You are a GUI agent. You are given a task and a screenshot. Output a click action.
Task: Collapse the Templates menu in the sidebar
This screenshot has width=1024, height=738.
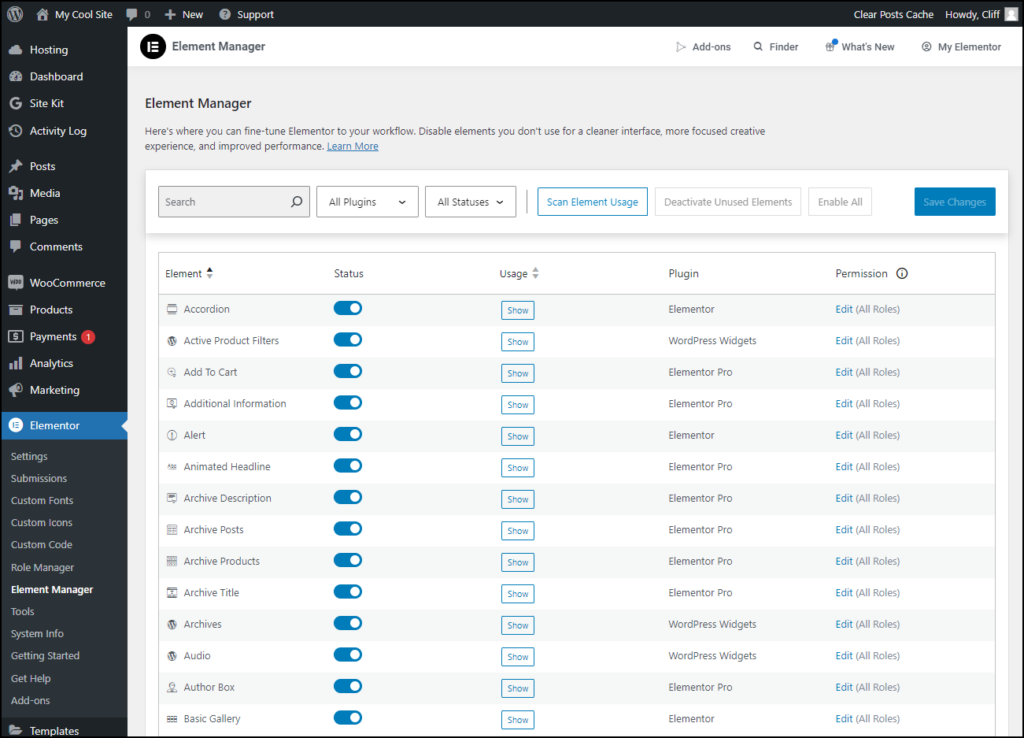point(55,730)
